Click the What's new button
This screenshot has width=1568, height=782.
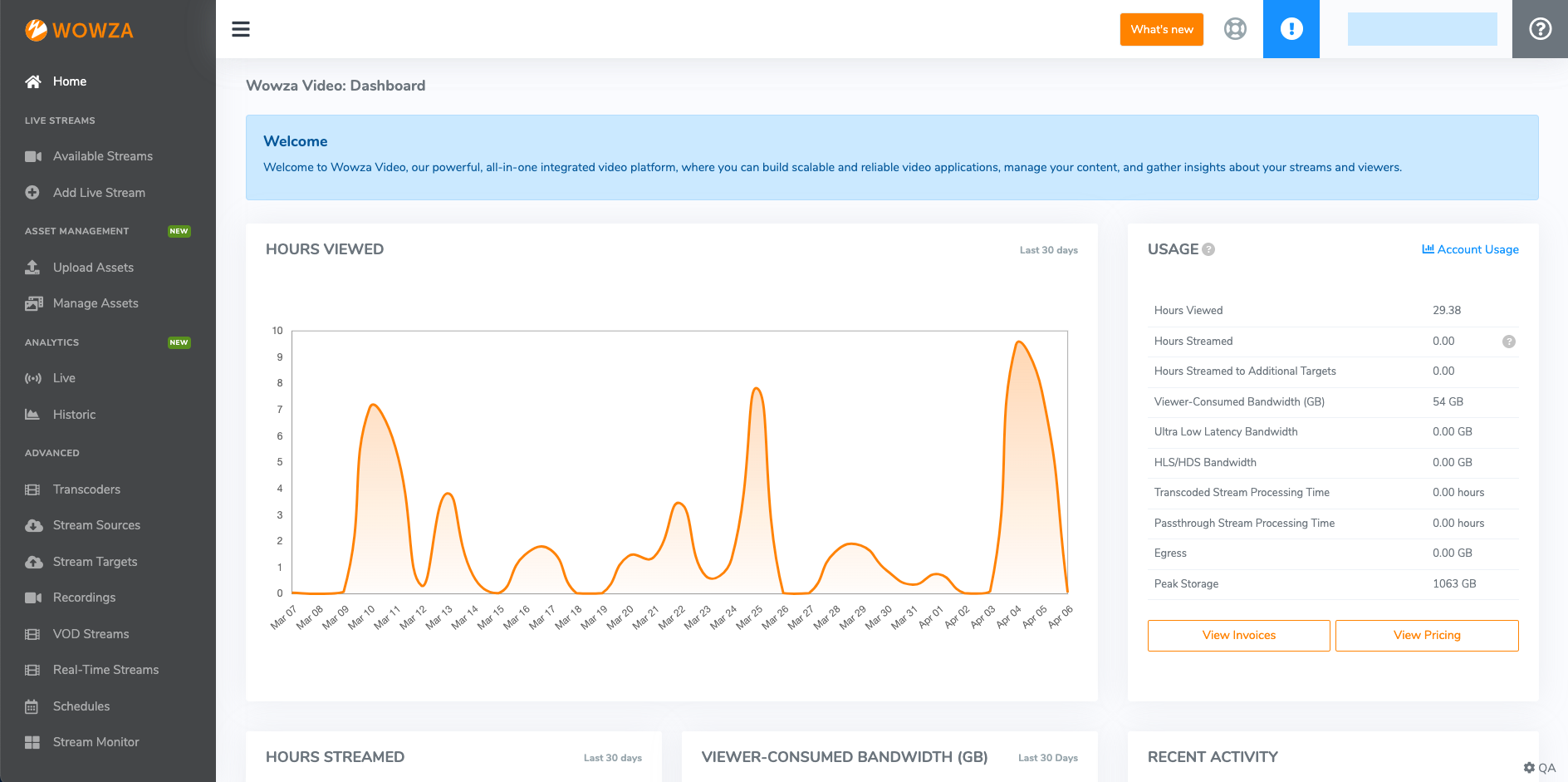click(1162, 29)
